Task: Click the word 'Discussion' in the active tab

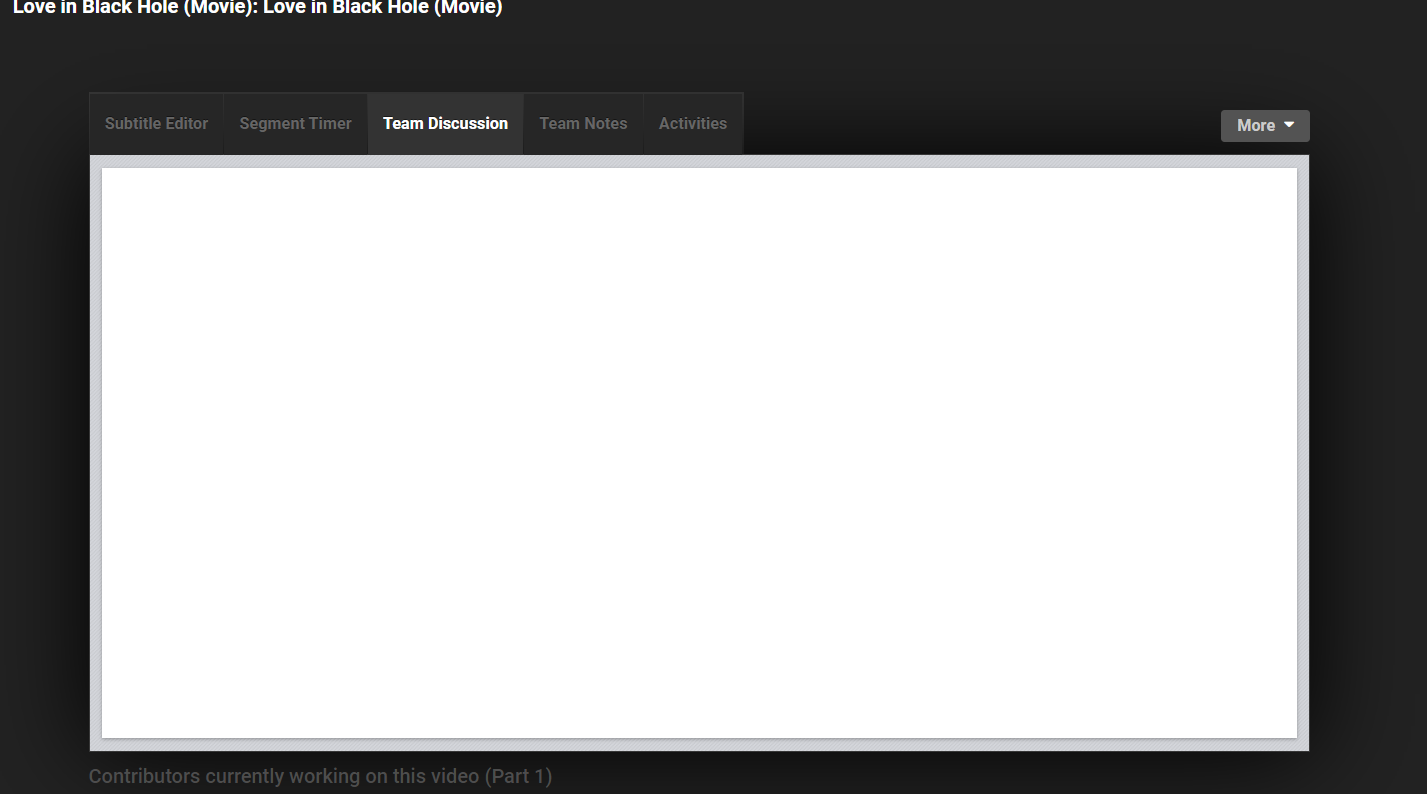Action: click(x=468, y=124)
